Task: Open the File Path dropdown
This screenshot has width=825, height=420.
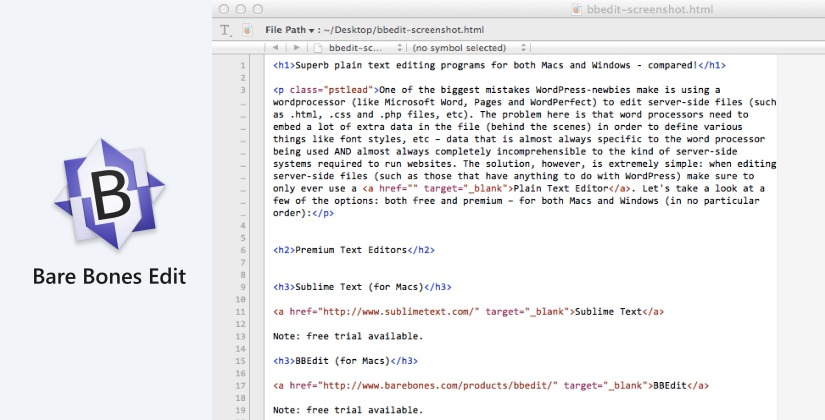Action: pyautogui.click(x=290, y=30)
